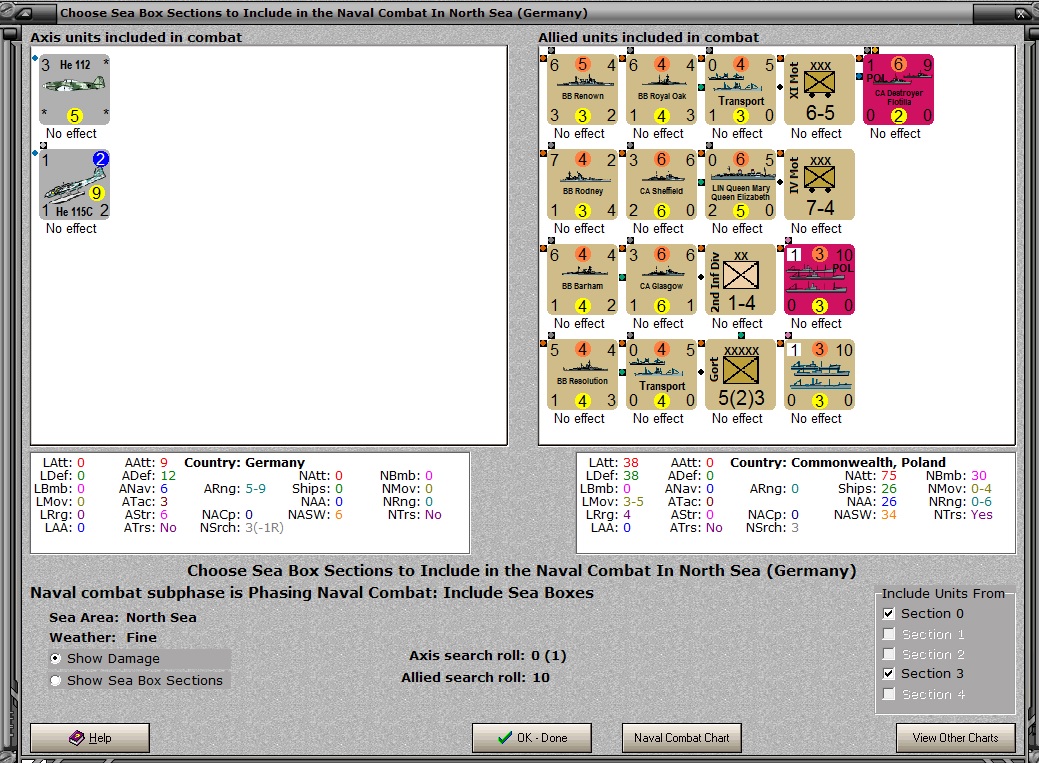Open the window system menu icon
The width and height of the screenshot is (1039, 763).
coord(24,13)
